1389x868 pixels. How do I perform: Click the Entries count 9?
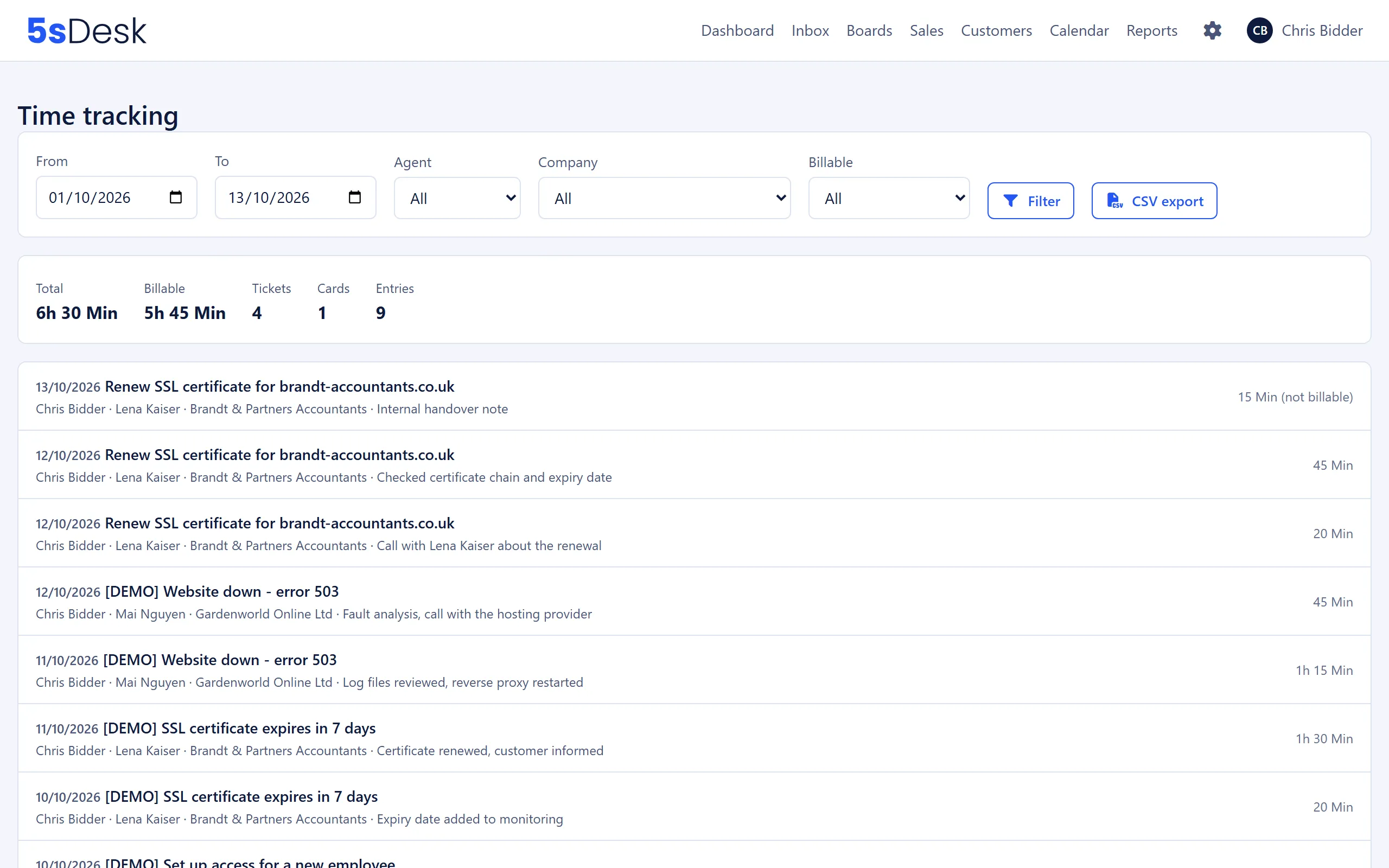380,313
